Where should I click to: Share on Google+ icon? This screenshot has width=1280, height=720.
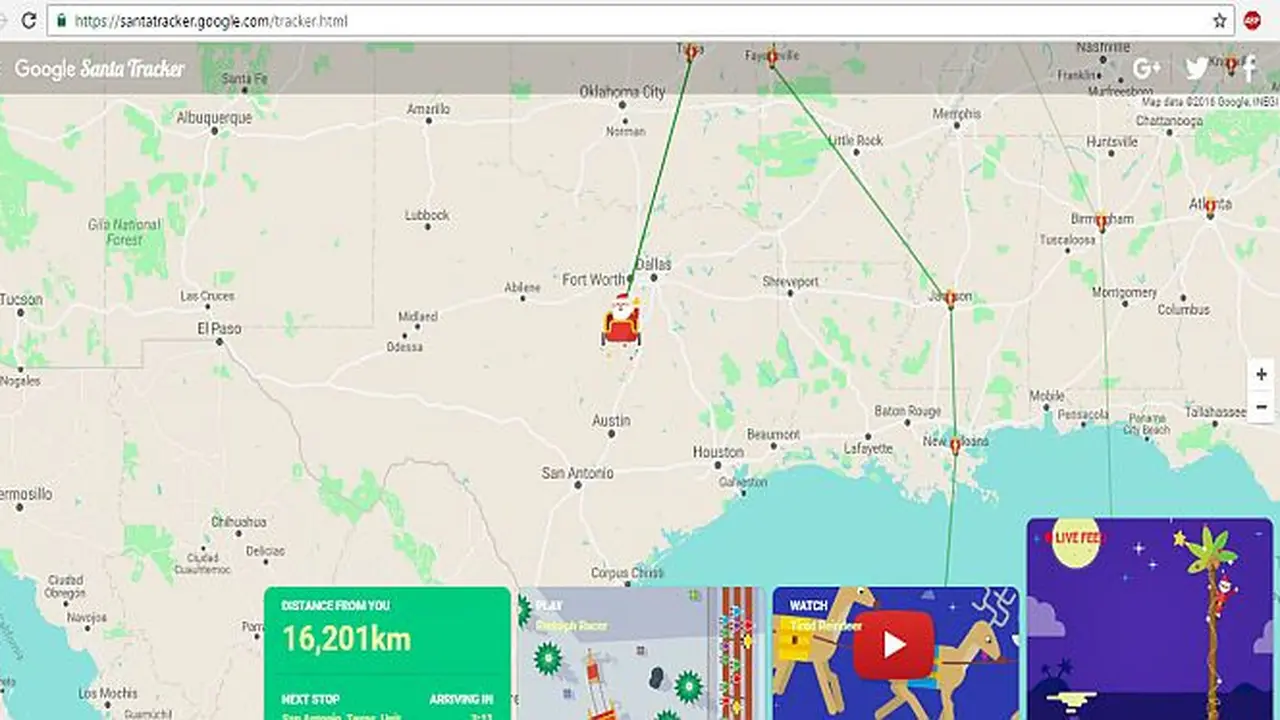coord(1147,68)
